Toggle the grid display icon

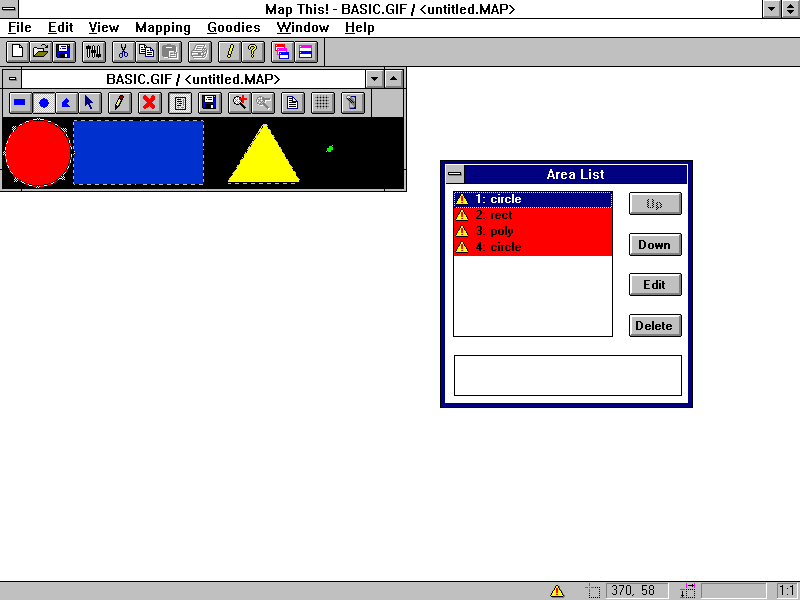[x=322, y=102]
